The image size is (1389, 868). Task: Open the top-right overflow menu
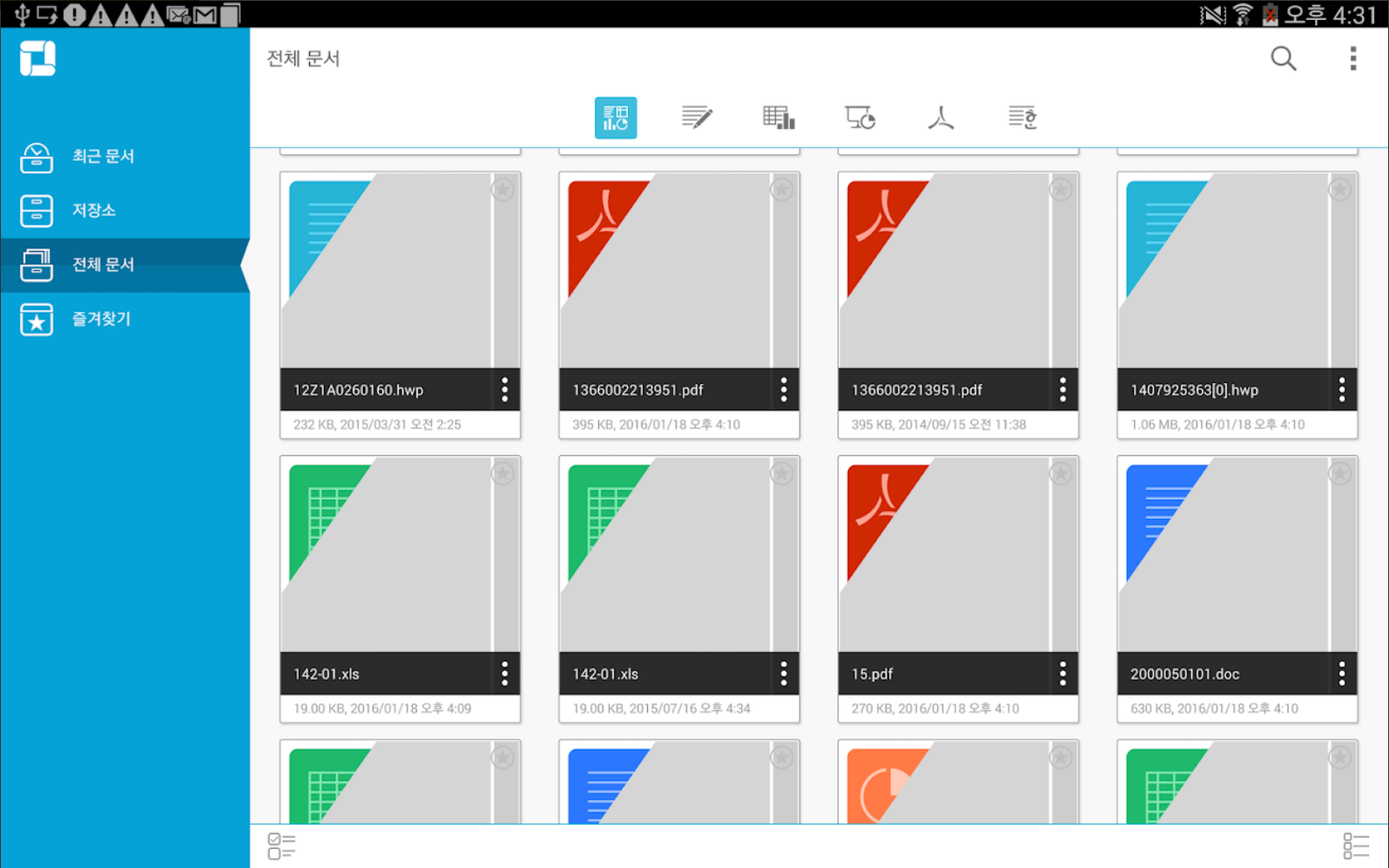1352,58
